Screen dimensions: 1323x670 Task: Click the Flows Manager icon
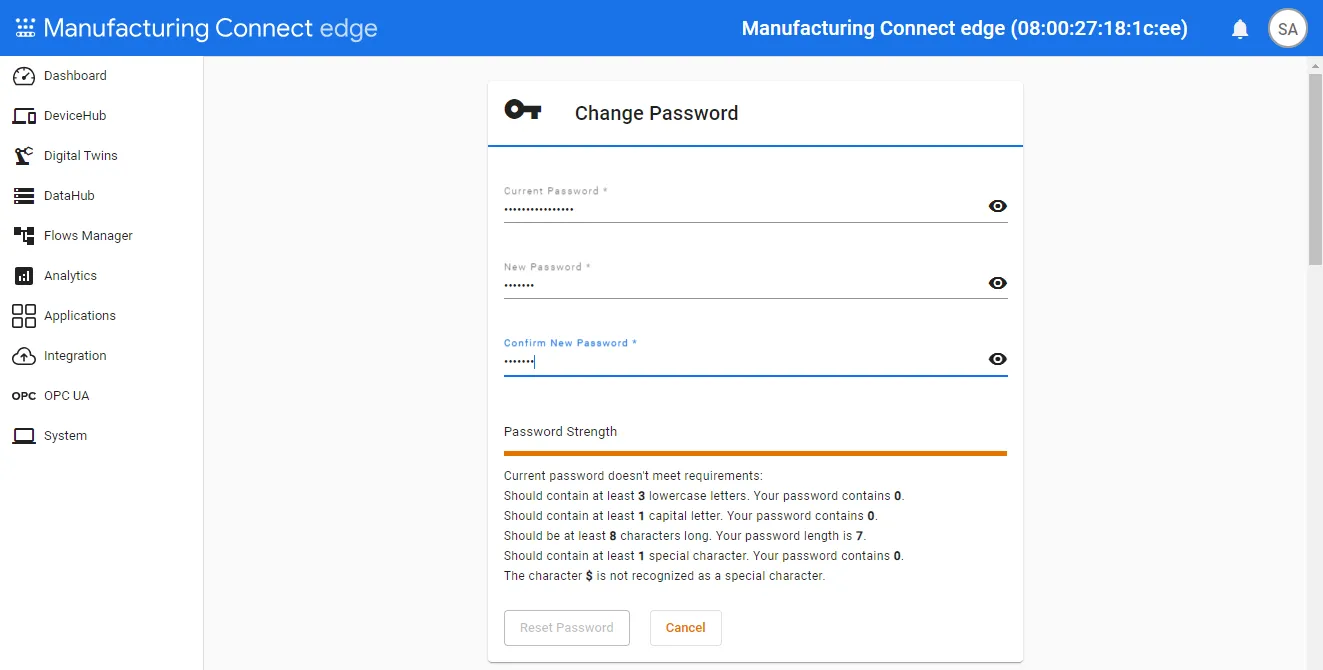[x=24, y=236]
